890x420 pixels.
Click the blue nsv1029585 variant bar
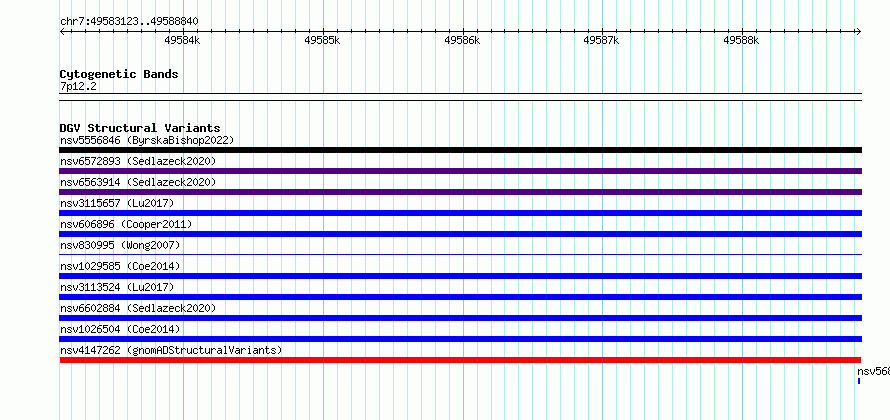(460, 276)
